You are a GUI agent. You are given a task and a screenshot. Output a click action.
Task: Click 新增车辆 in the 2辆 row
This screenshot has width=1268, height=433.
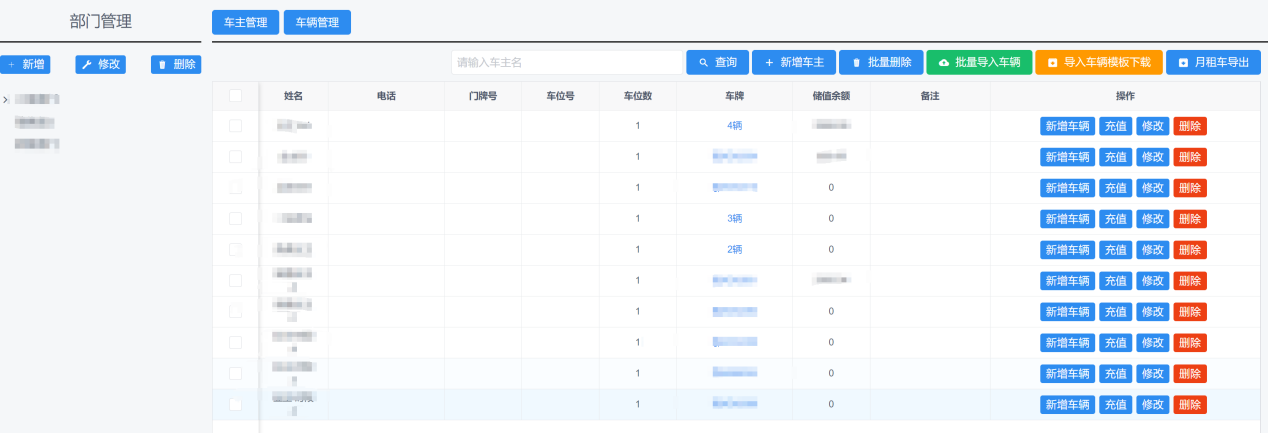coord(1067,249)
